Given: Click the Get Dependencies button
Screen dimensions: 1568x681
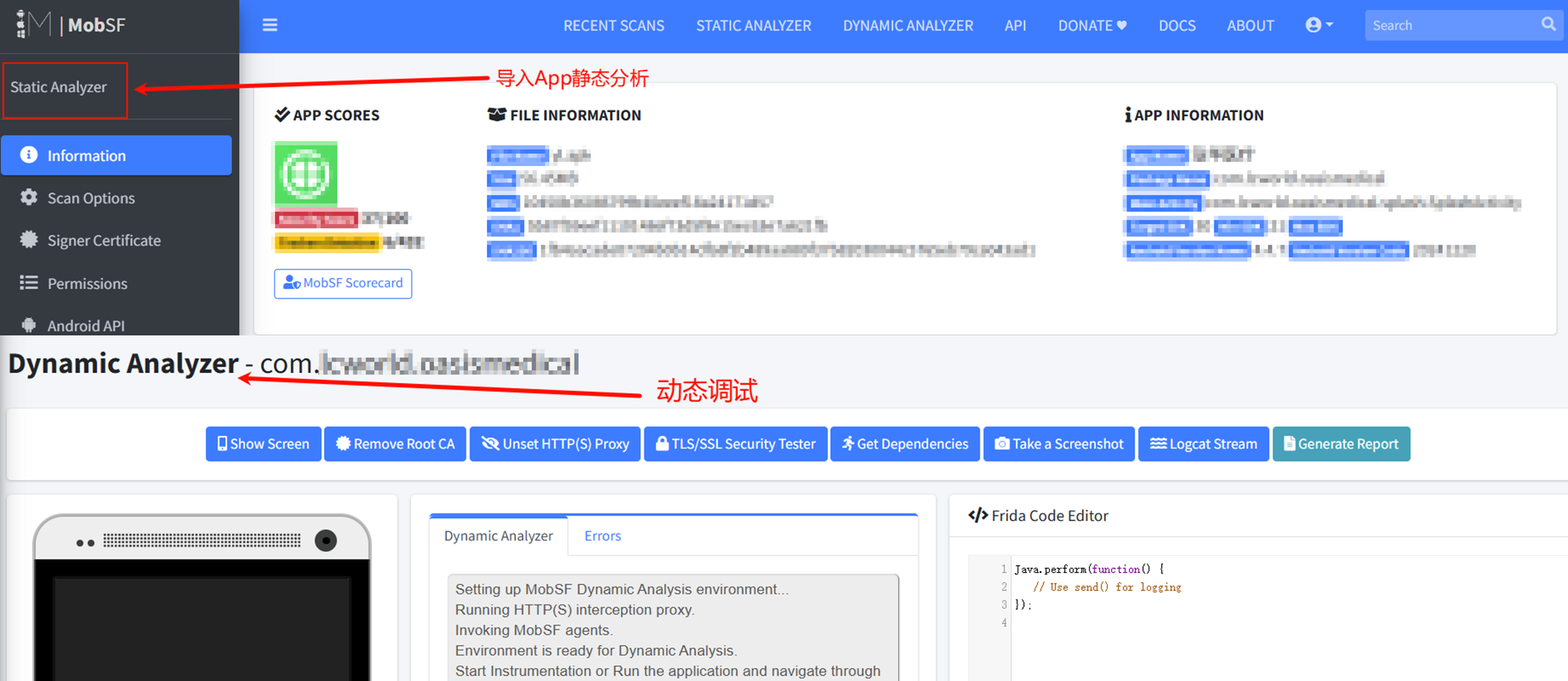Looking at the screenshot, I should [905, 444].
